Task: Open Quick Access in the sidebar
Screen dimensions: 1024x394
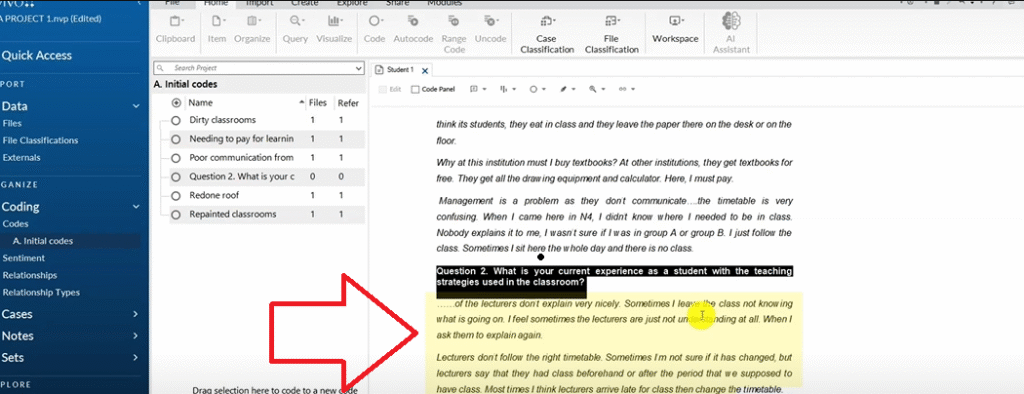Action: [37, 56]
